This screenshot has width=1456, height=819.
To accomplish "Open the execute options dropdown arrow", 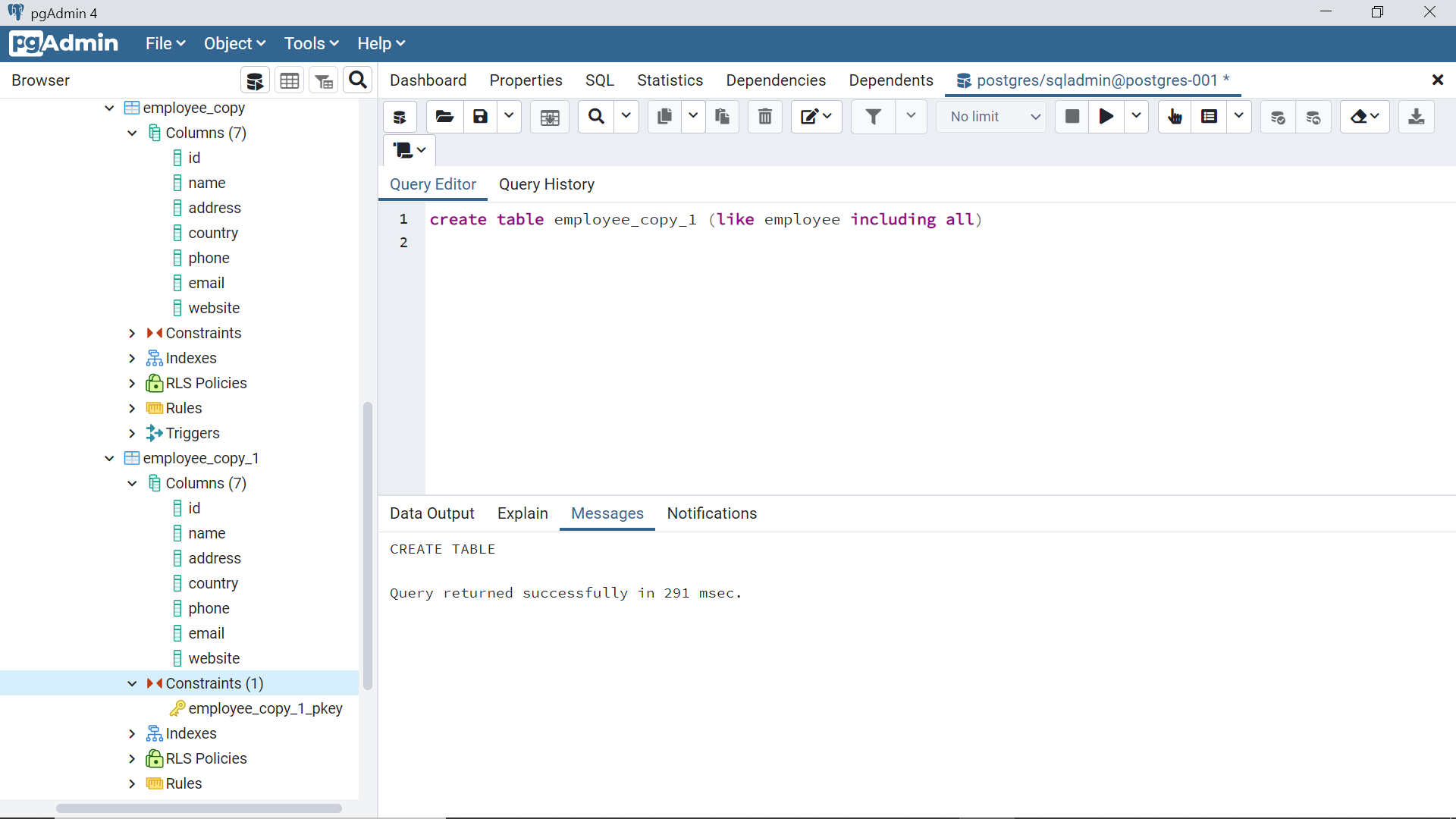I will click(1136, 117).
